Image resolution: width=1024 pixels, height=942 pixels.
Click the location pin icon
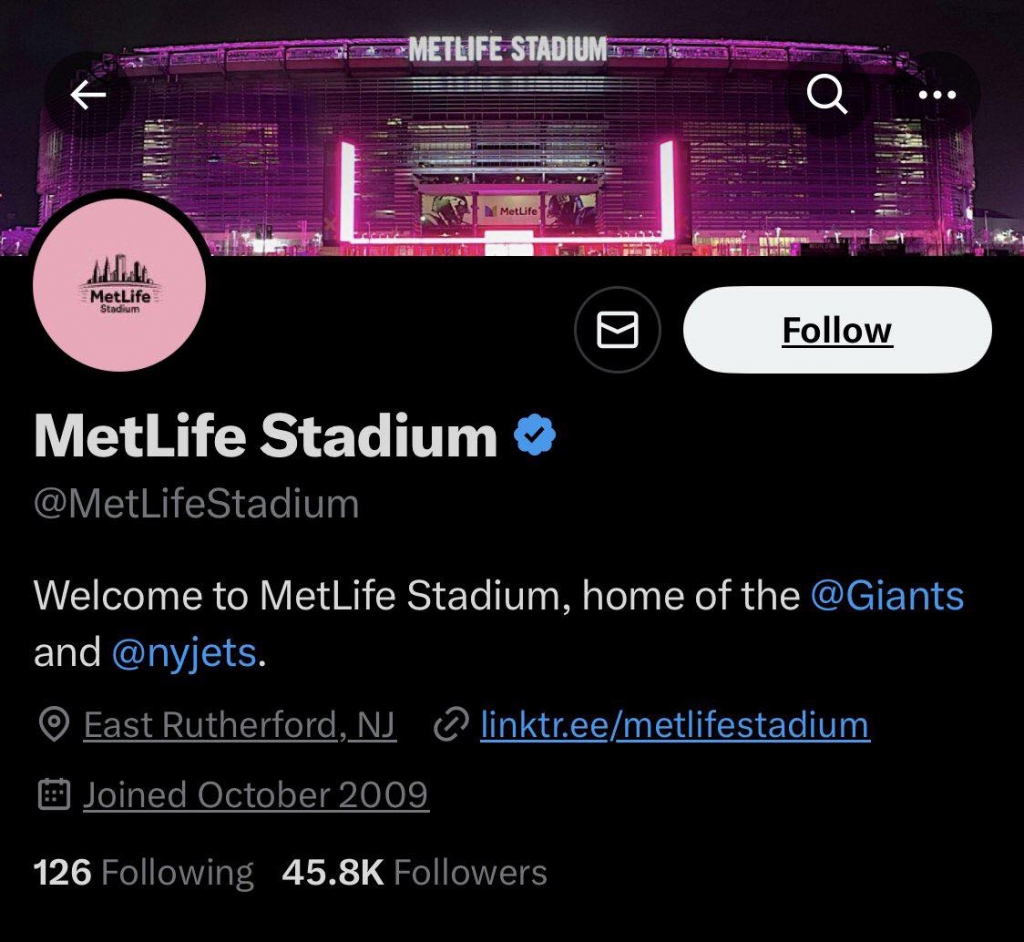click(52, 725)
